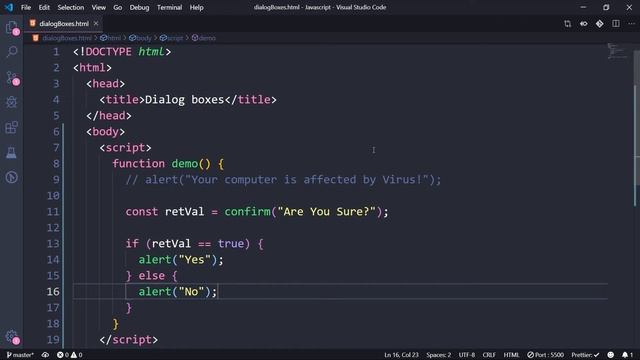Open the Manage gear icon

point(11,336)
